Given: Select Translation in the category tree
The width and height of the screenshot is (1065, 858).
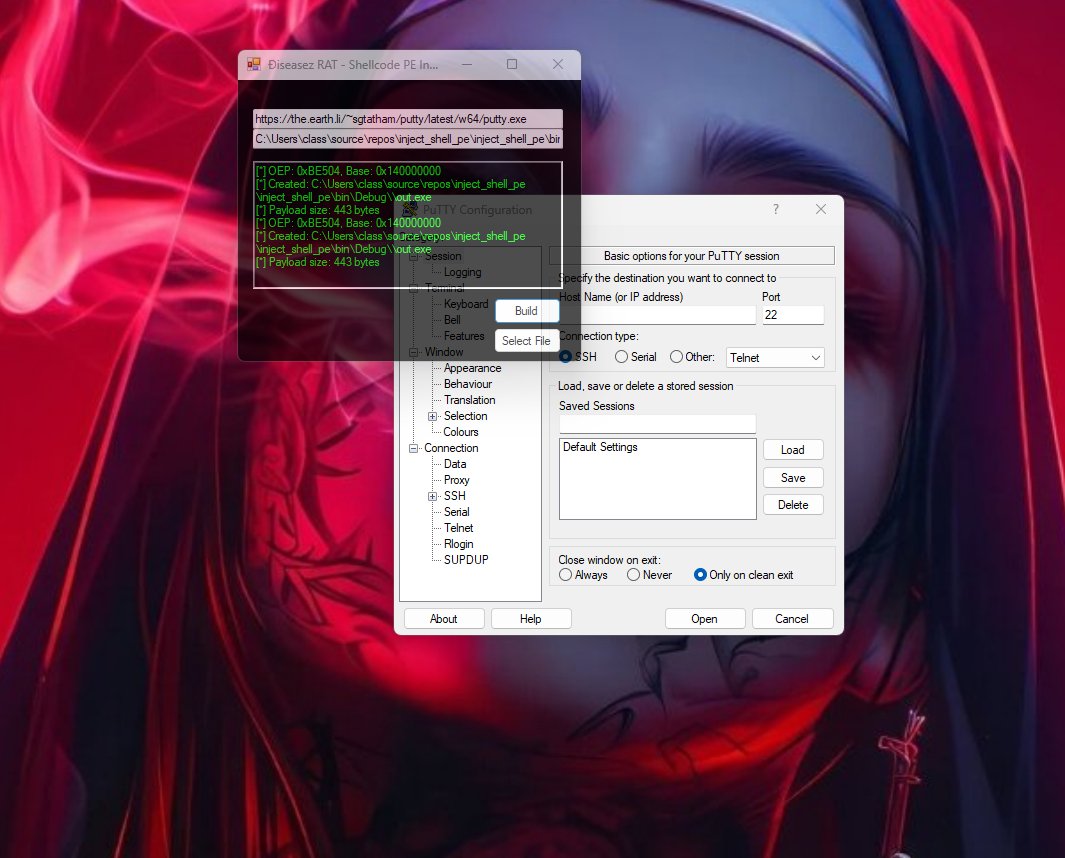Looking at the screenshot, I should click(x=469, y=400).
